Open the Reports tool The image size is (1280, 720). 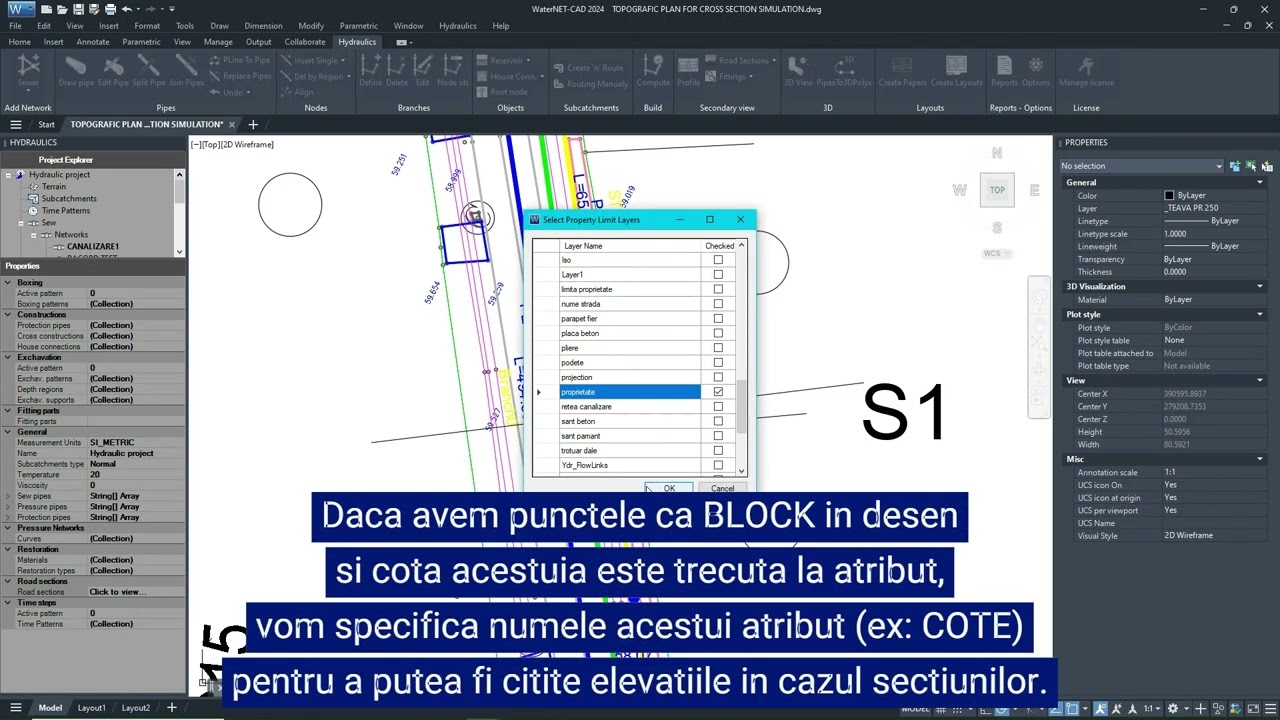click(1004, 70)
